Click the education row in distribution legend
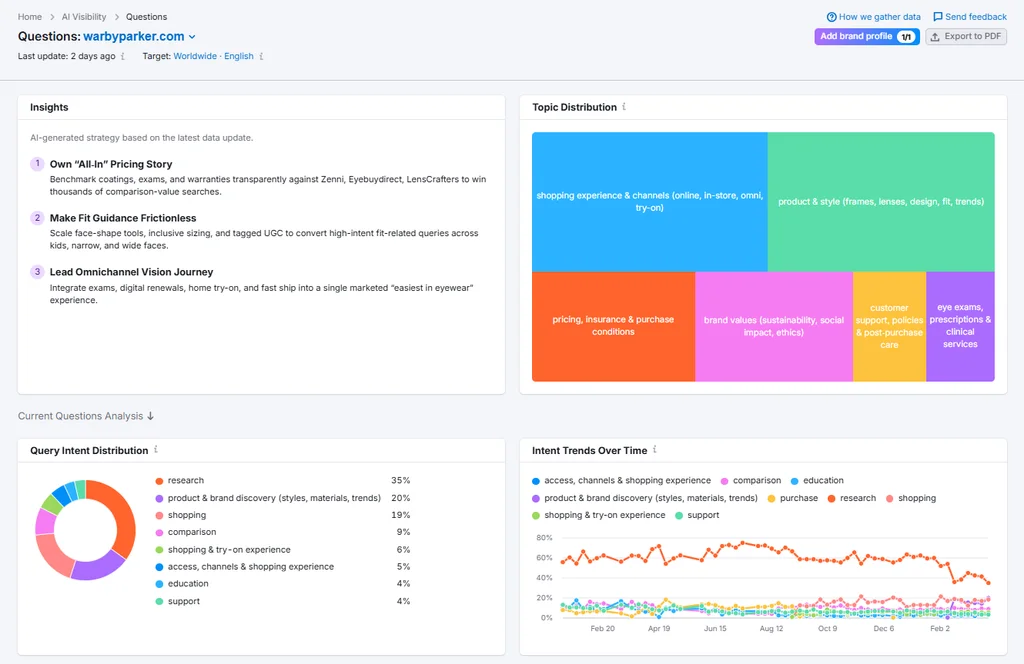1024x664 pixels. (x=283, y=584)
